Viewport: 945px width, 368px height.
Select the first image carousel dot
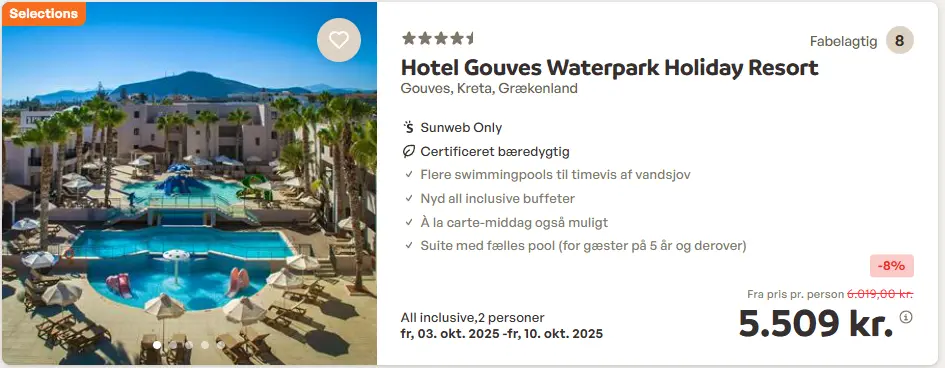[157, 345]
